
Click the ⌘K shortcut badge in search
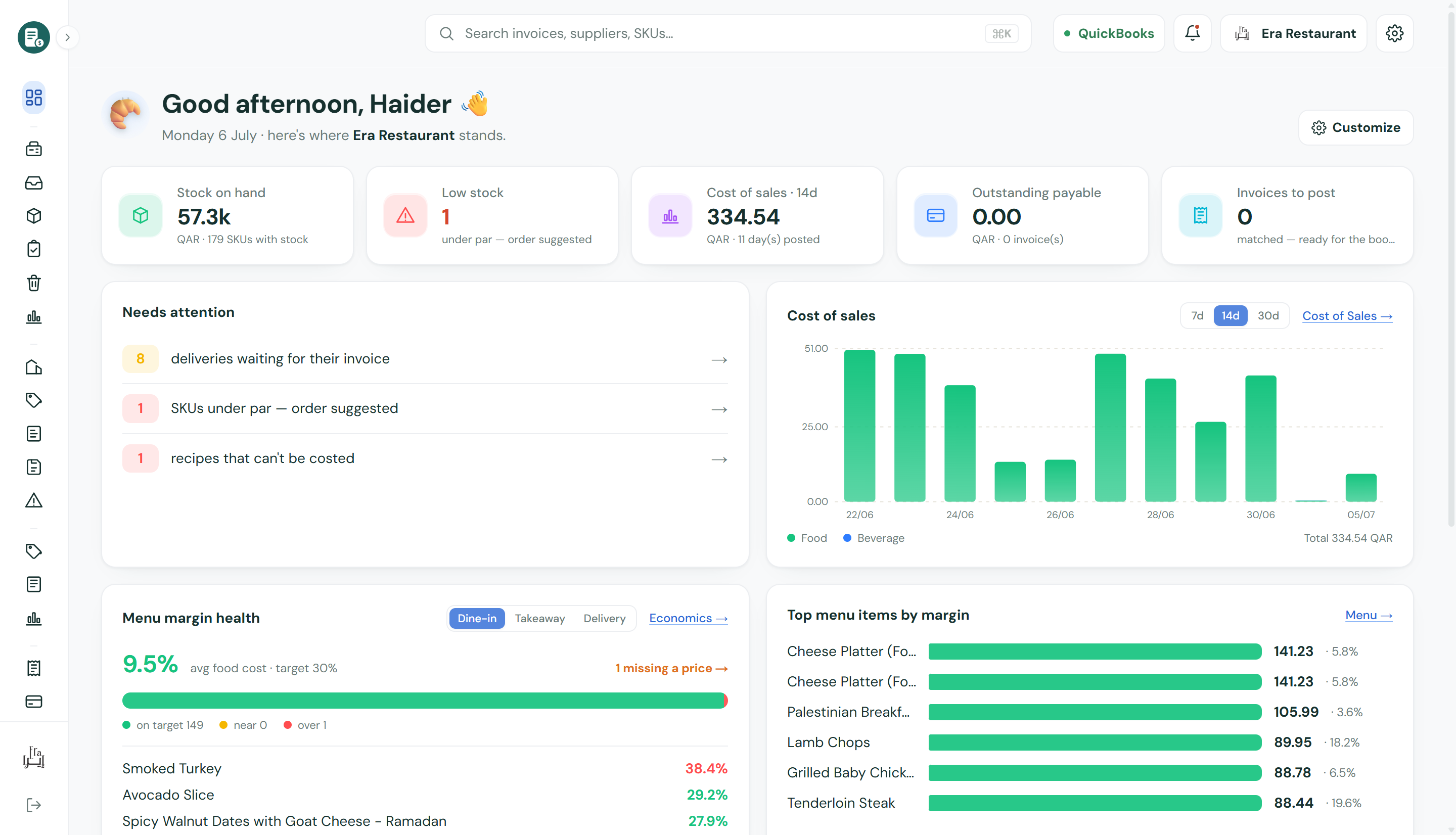click(x=1001, y=34)
